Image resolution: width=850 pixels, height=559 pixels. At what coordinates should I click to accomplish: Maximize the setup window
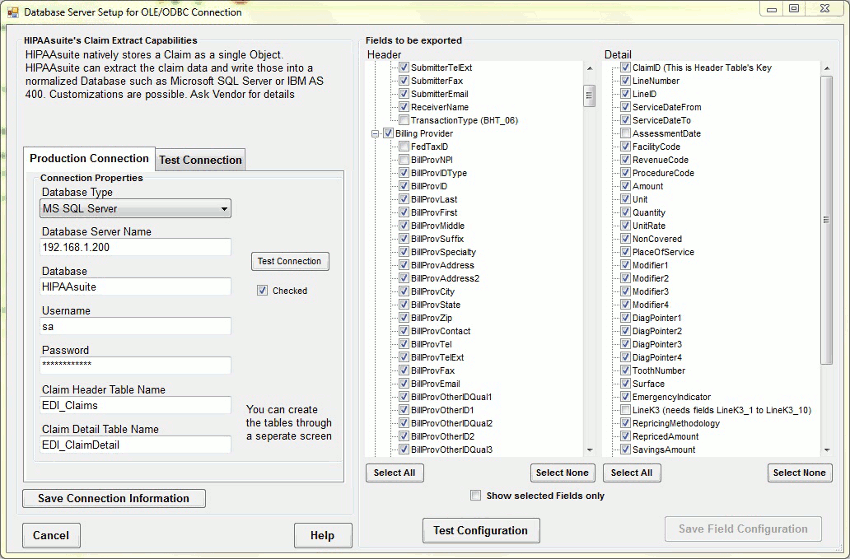(793, 9)
